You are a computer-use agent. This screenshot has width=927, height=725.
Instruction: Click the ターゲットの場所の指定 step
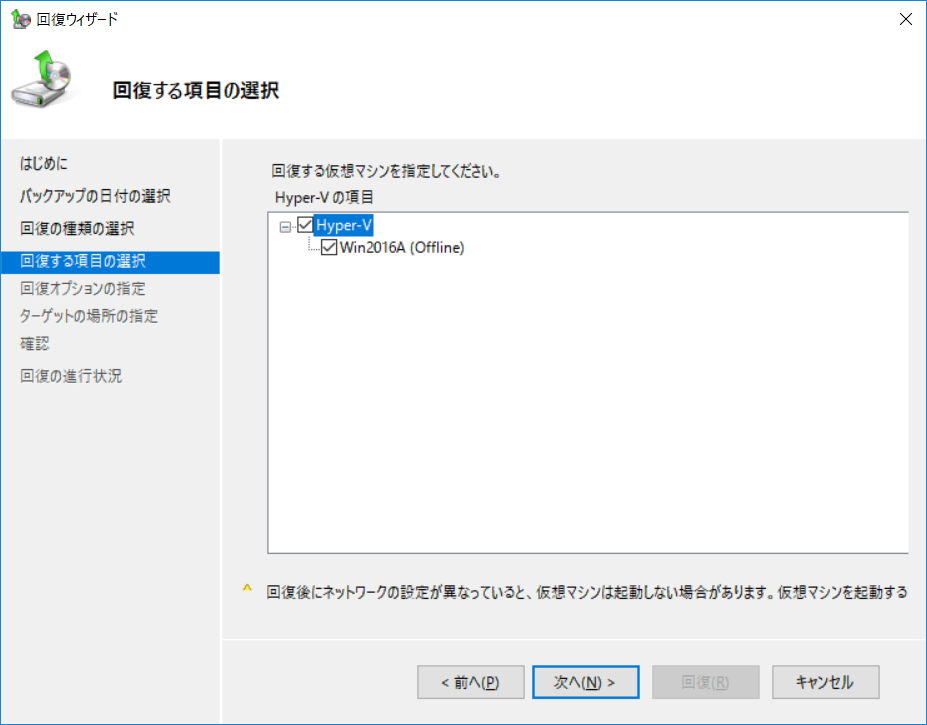tap(89, 316)
